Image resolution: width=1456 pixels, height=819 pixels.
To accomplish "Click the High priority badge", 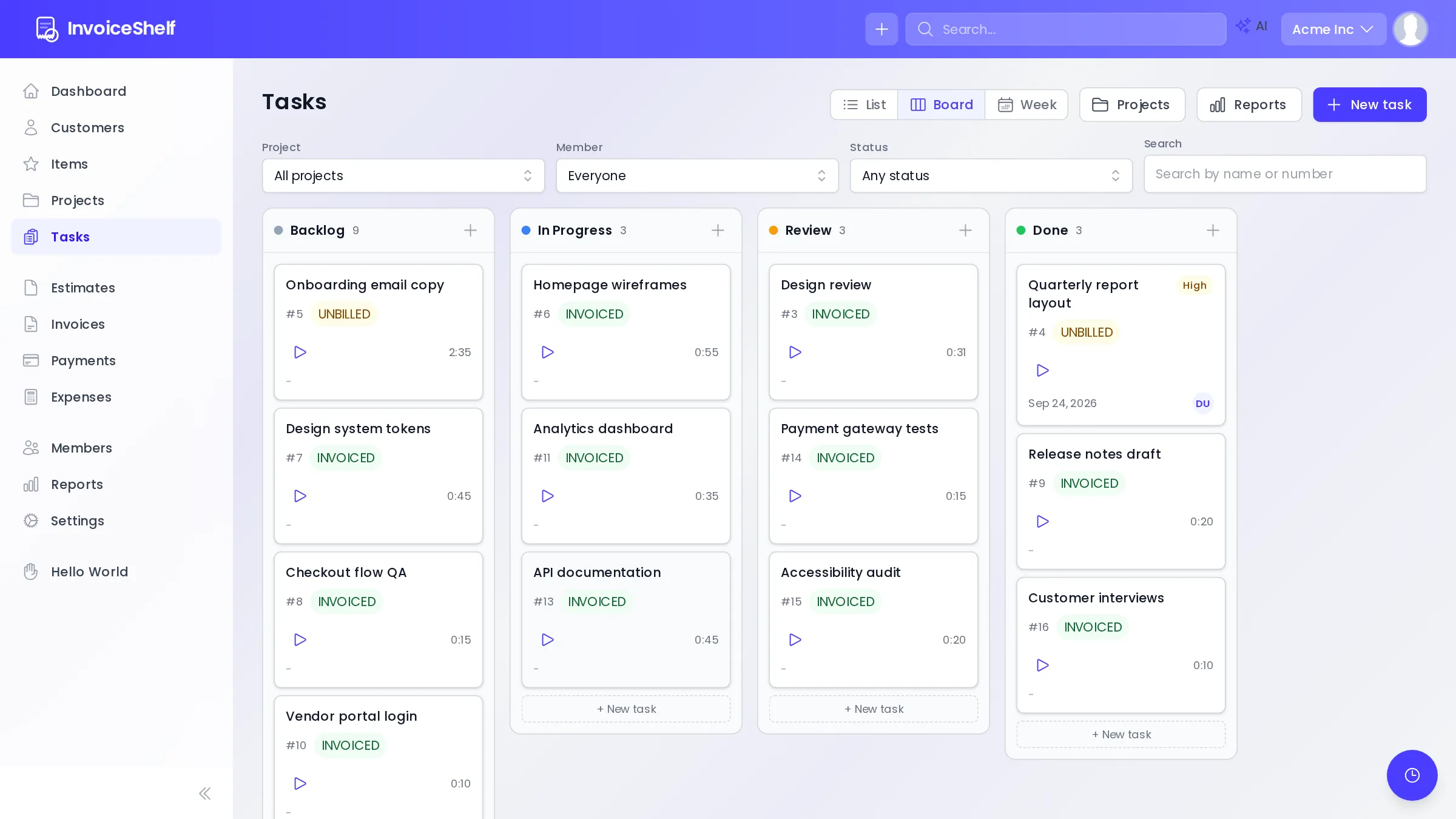I will pyautogui.click(x=1194, y=285).
